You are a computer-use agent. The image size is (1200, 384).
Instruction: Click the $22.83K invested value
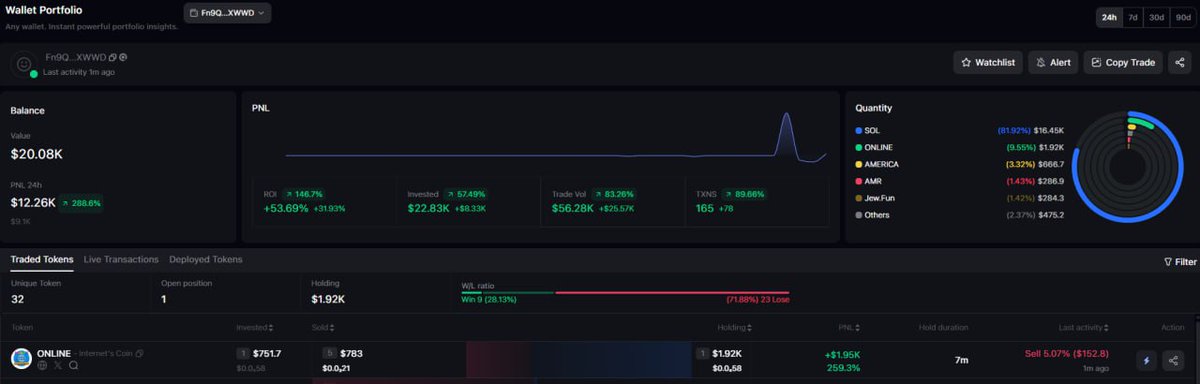click(429, 208)
